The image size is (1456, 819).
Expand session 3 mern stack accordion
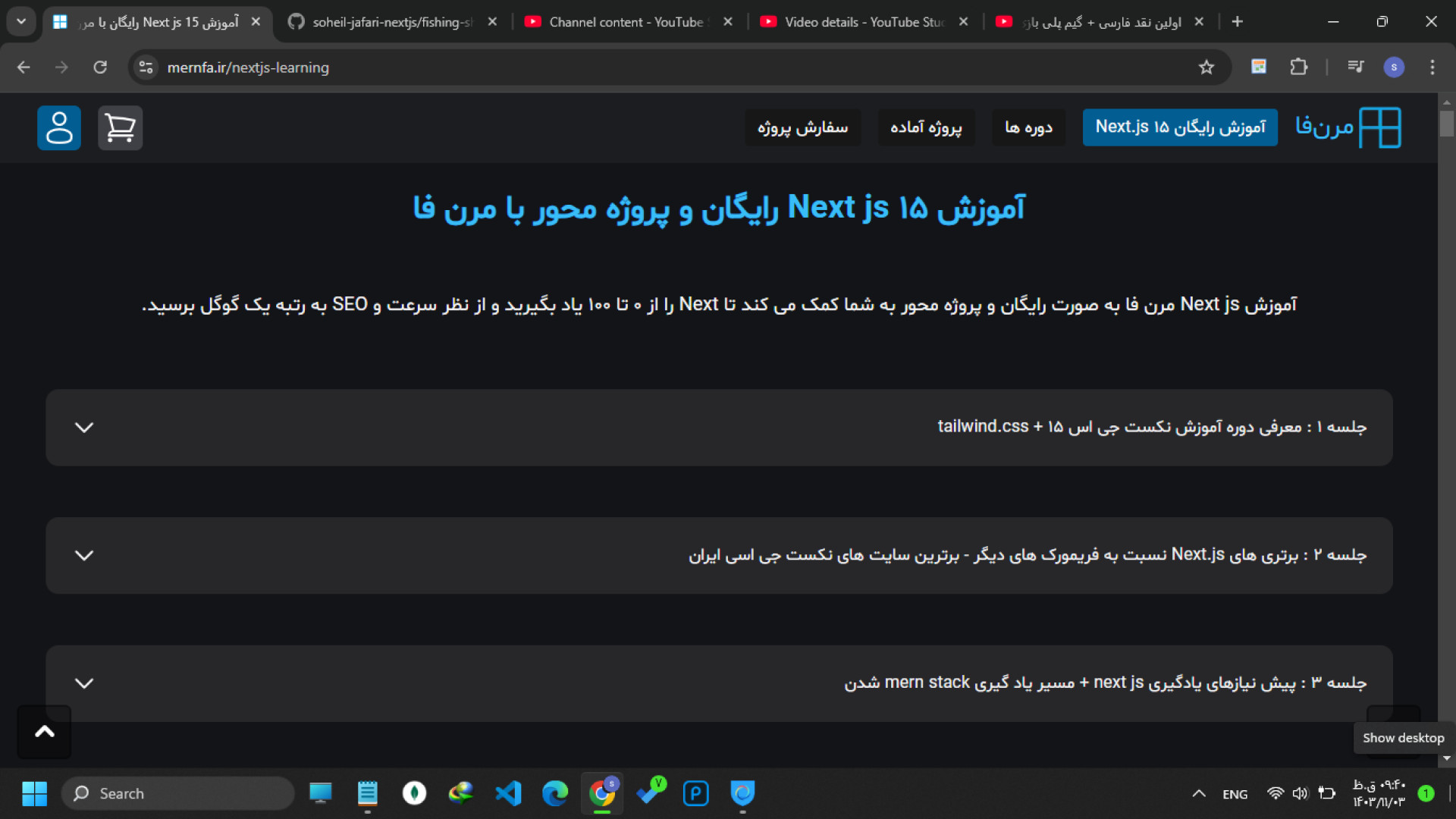[719, 683]
